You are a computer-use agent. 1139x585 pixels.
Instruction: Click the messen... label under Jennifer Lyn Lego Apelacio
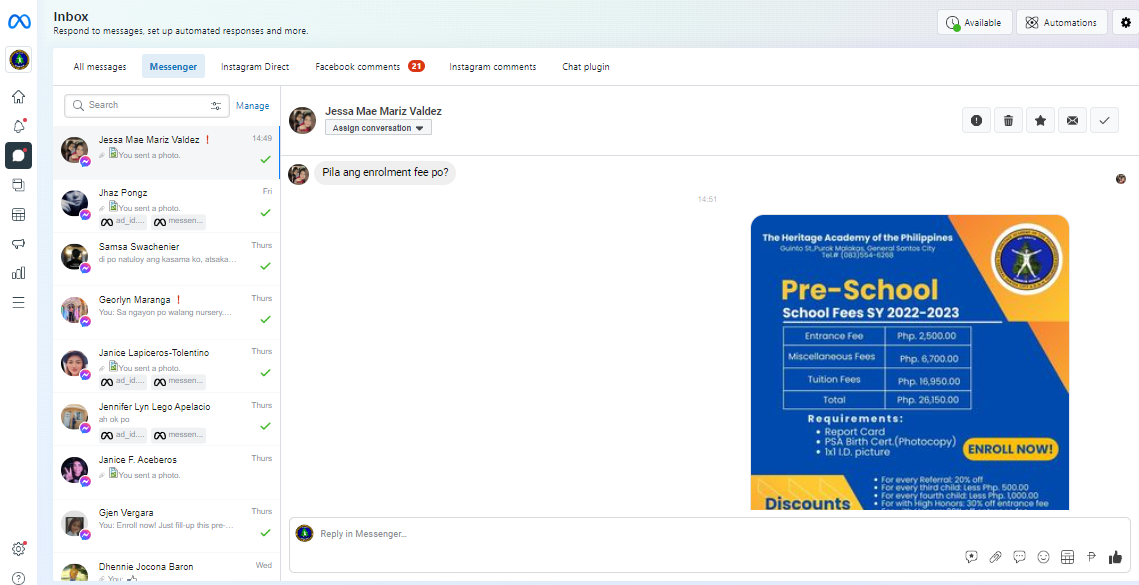tap(179, 435)
